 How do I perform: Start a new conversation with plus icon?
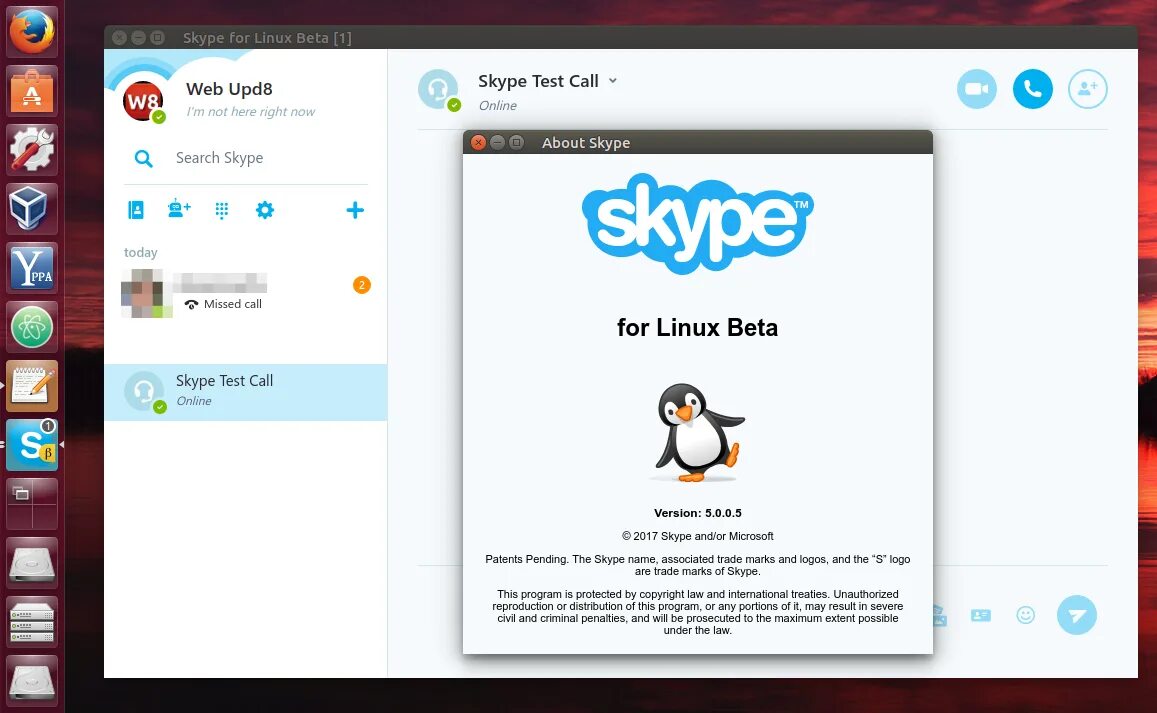pos(355,210)
